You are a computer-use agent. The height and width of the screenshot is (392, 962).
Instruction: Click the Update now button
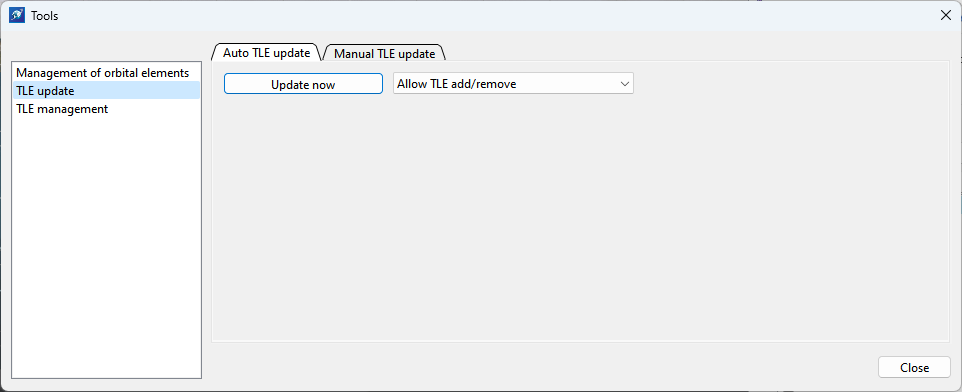coord(303,84)
